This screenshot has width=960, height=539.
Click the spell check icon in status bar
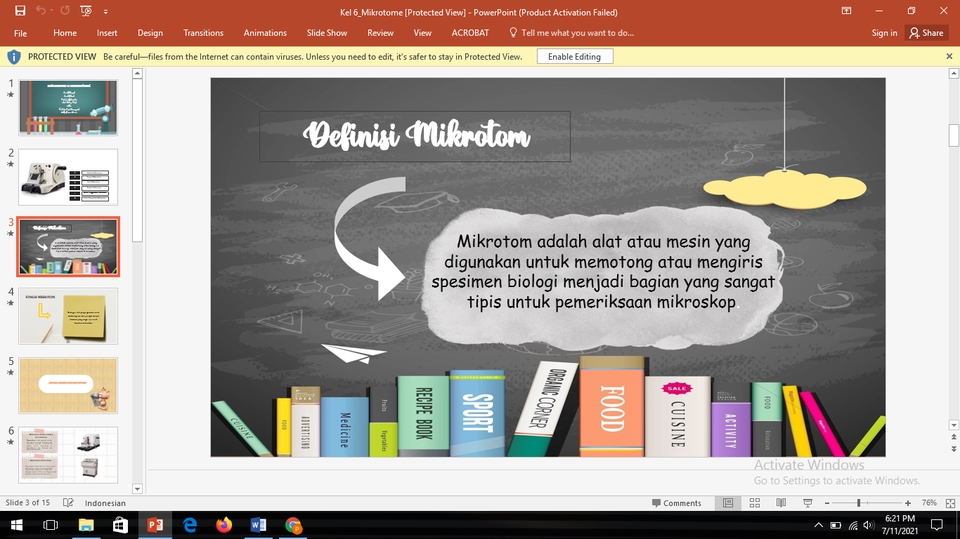point(68,503)
